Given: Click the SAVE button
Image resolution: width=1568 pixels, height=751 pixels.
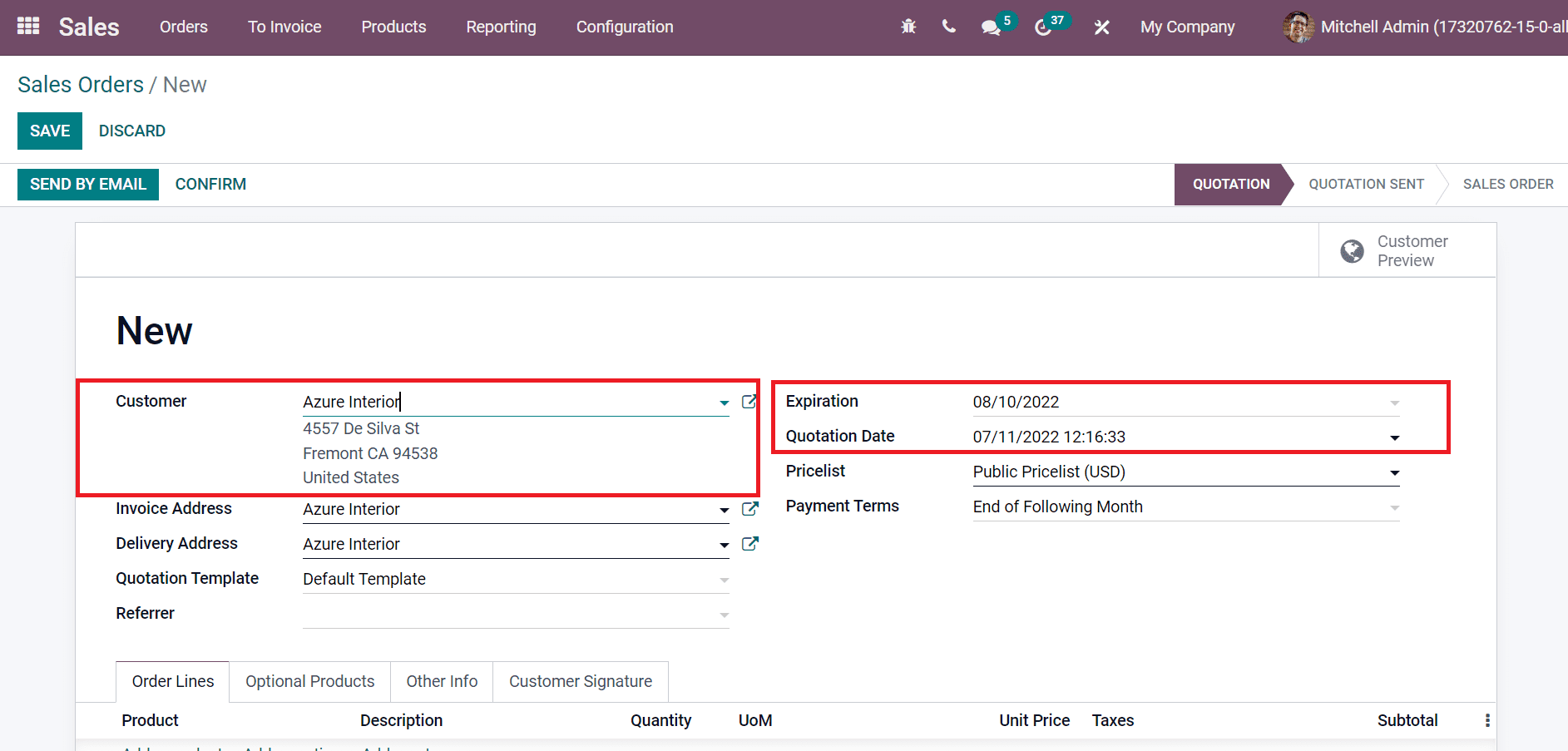Looking at the screenshot, I should [x=50, y=131].
